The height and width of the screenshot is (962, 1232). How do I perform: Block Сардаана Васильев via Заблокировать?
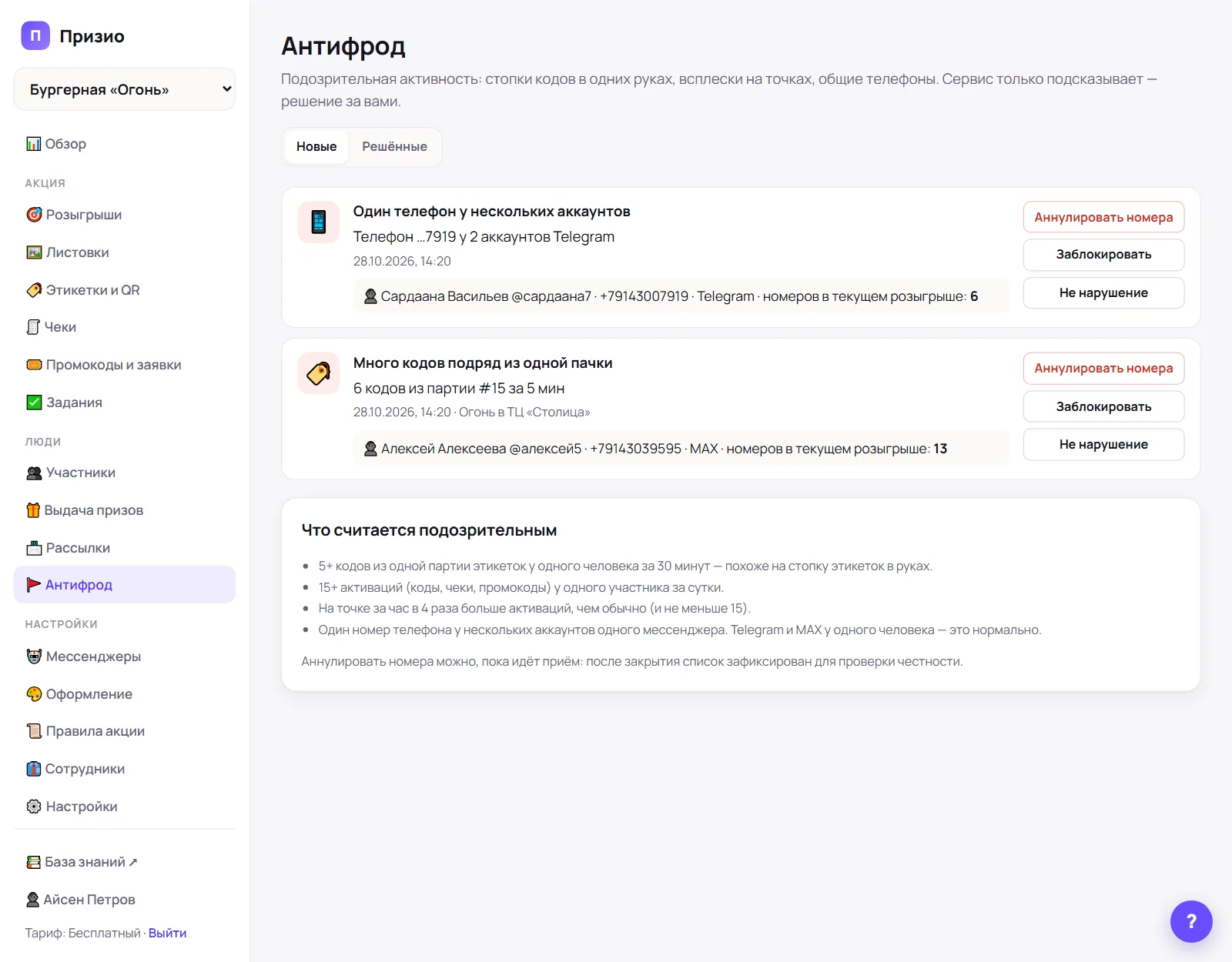[1103, 255]
